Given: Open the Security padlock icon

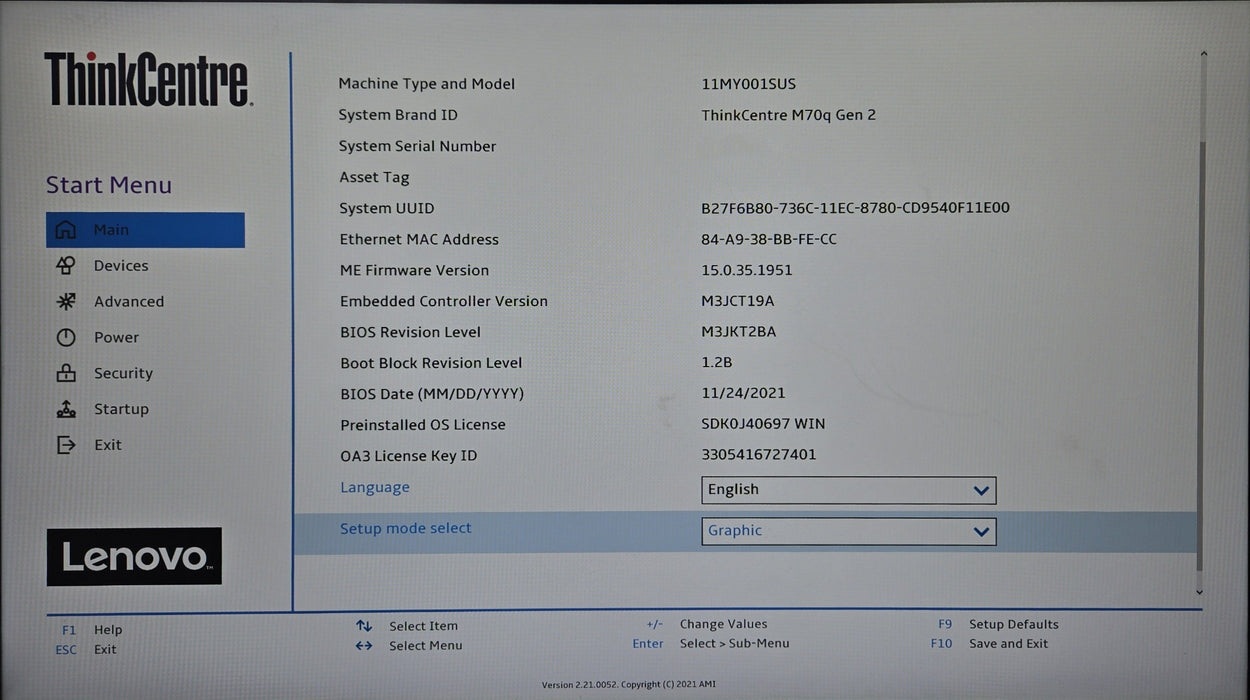Looking at the screenshot, I should point(66,374).
